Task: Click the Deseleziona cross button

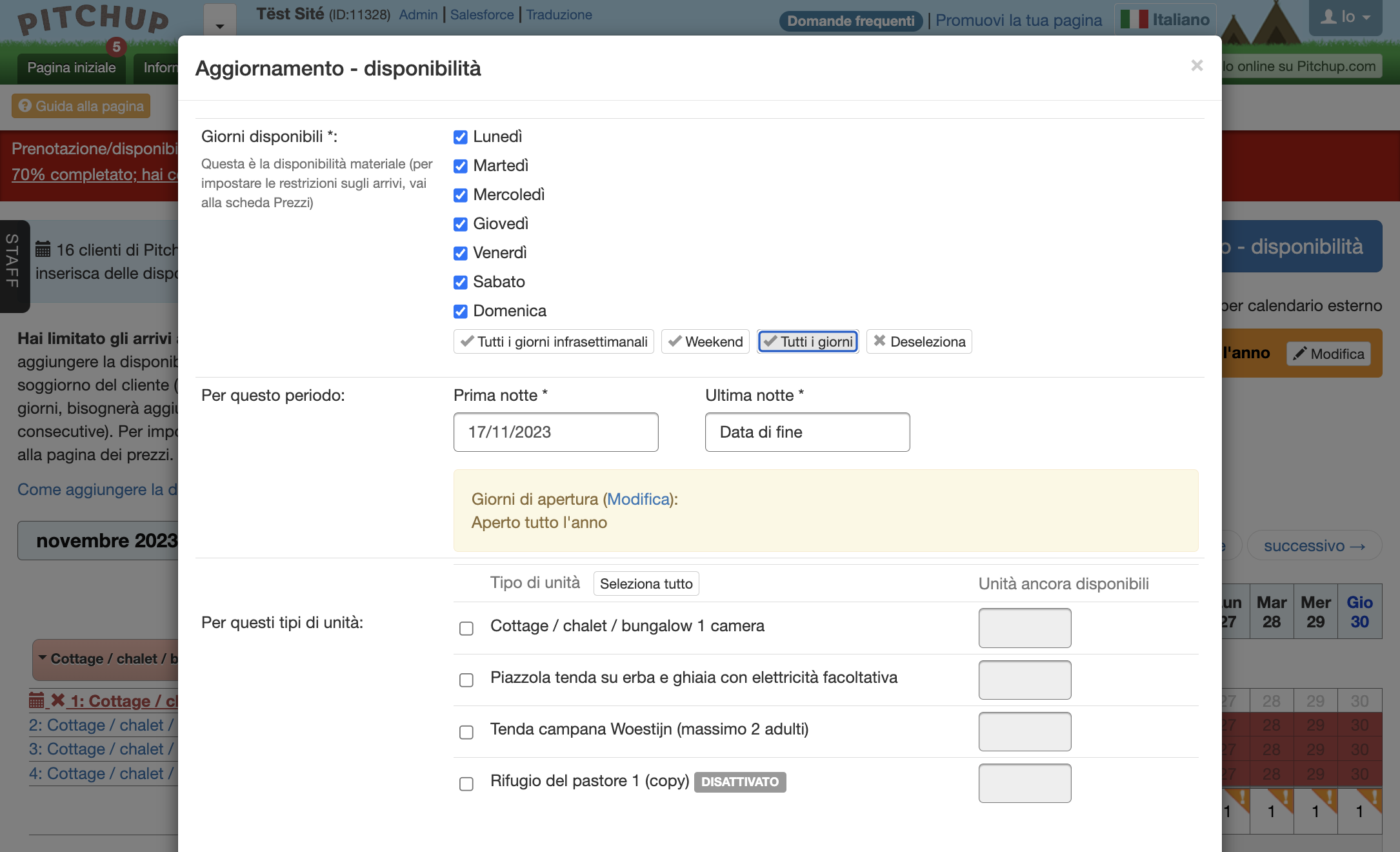Action: click(919, 341)
